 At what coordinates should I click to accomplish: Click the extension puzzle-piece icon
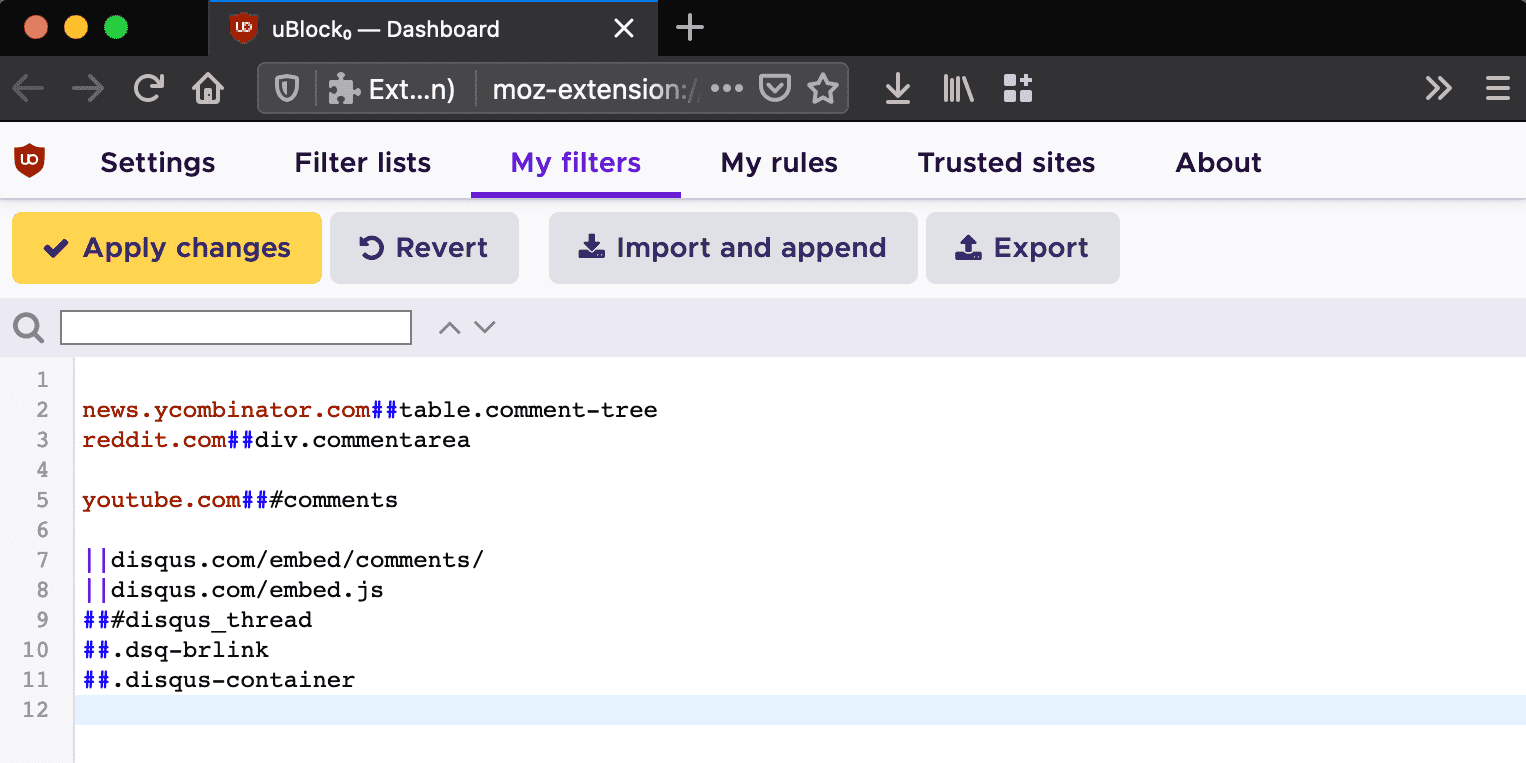(344, 87)
